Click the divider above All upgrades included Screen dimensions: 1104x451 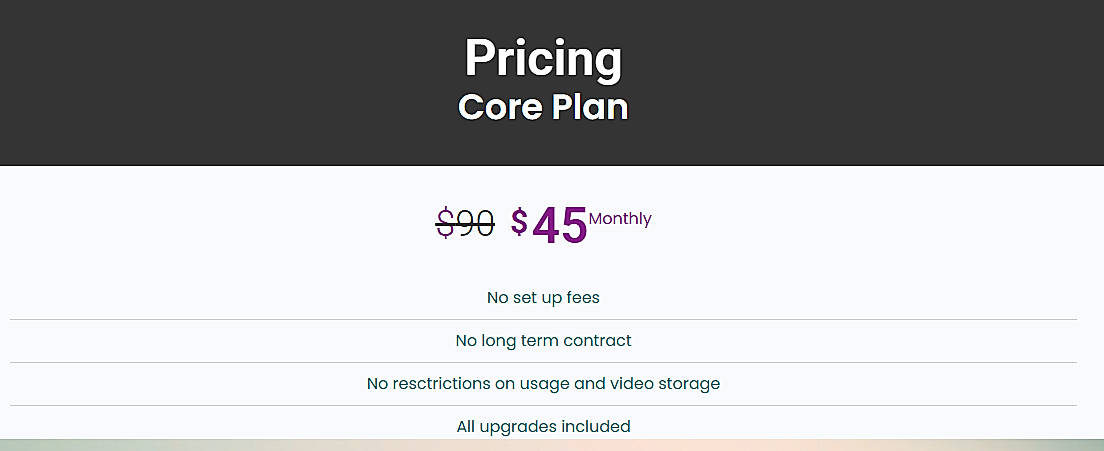[543, 405]
